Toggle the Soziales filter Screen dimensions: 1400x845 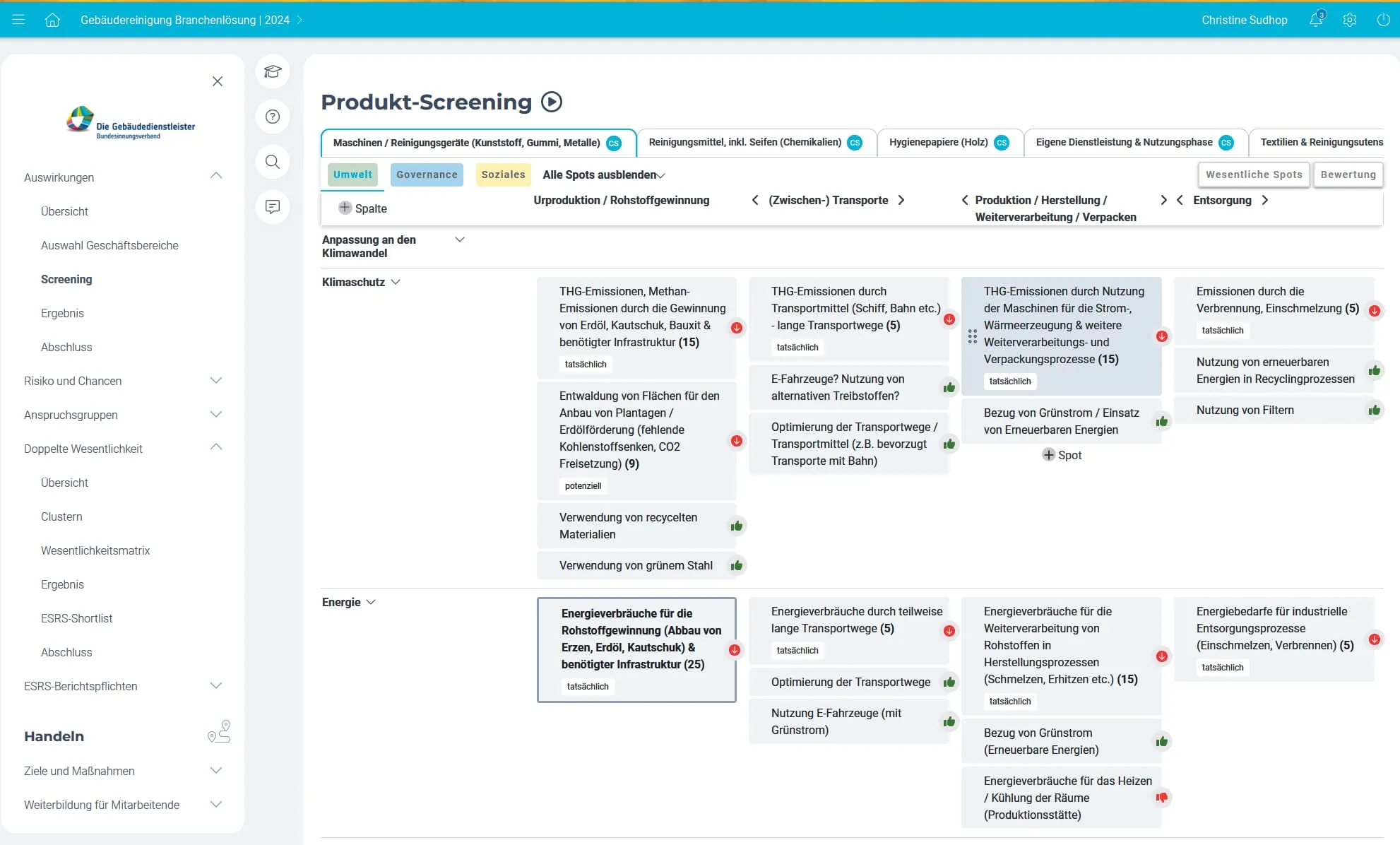coord(503,175)
